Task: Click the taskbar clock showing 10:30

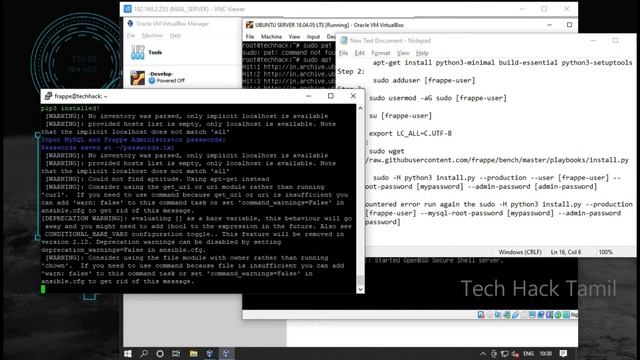Action: click(546, 354)
